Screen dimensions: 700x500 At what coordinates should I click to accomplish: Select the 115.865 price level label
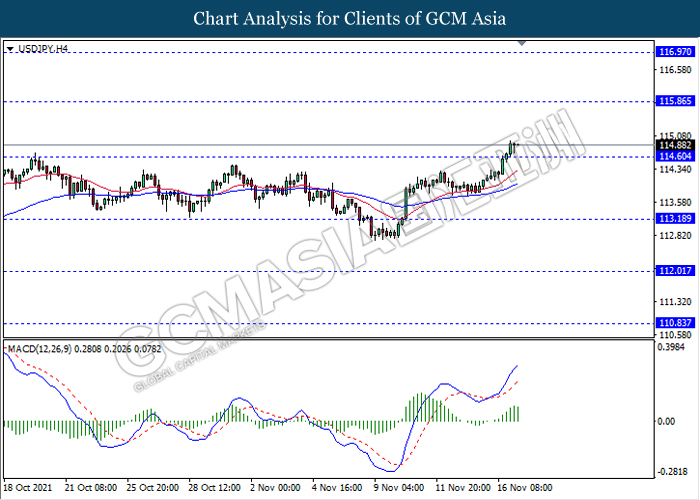675,101
